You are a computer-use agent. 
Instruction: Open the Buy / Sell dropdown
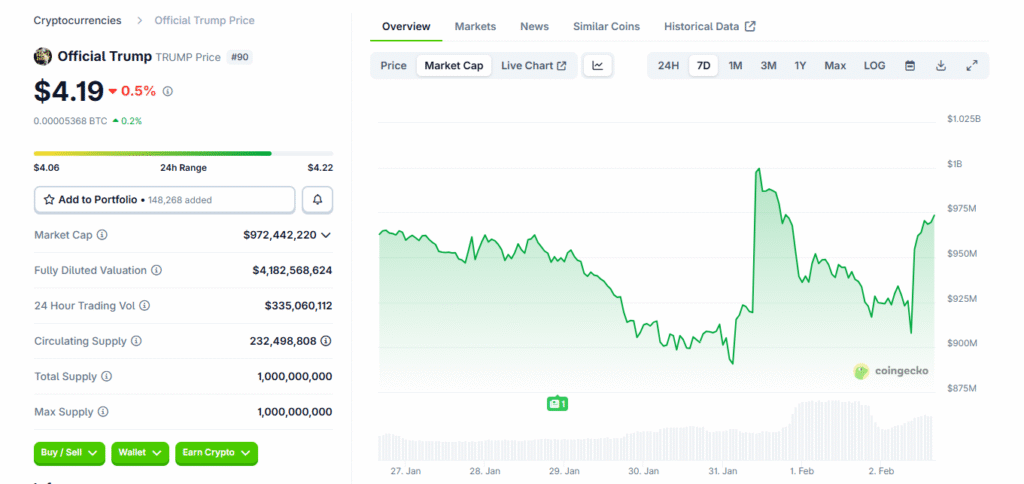tap(69, 453)
